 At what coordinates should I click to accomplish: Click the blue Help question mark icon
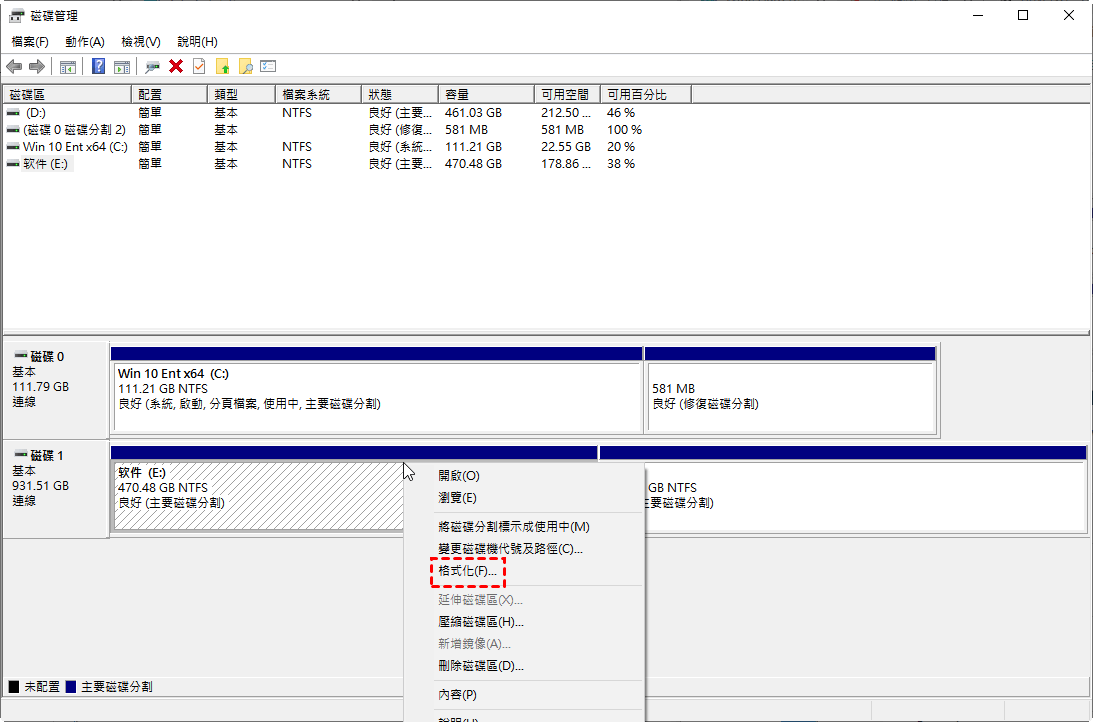tap(99, 66)
